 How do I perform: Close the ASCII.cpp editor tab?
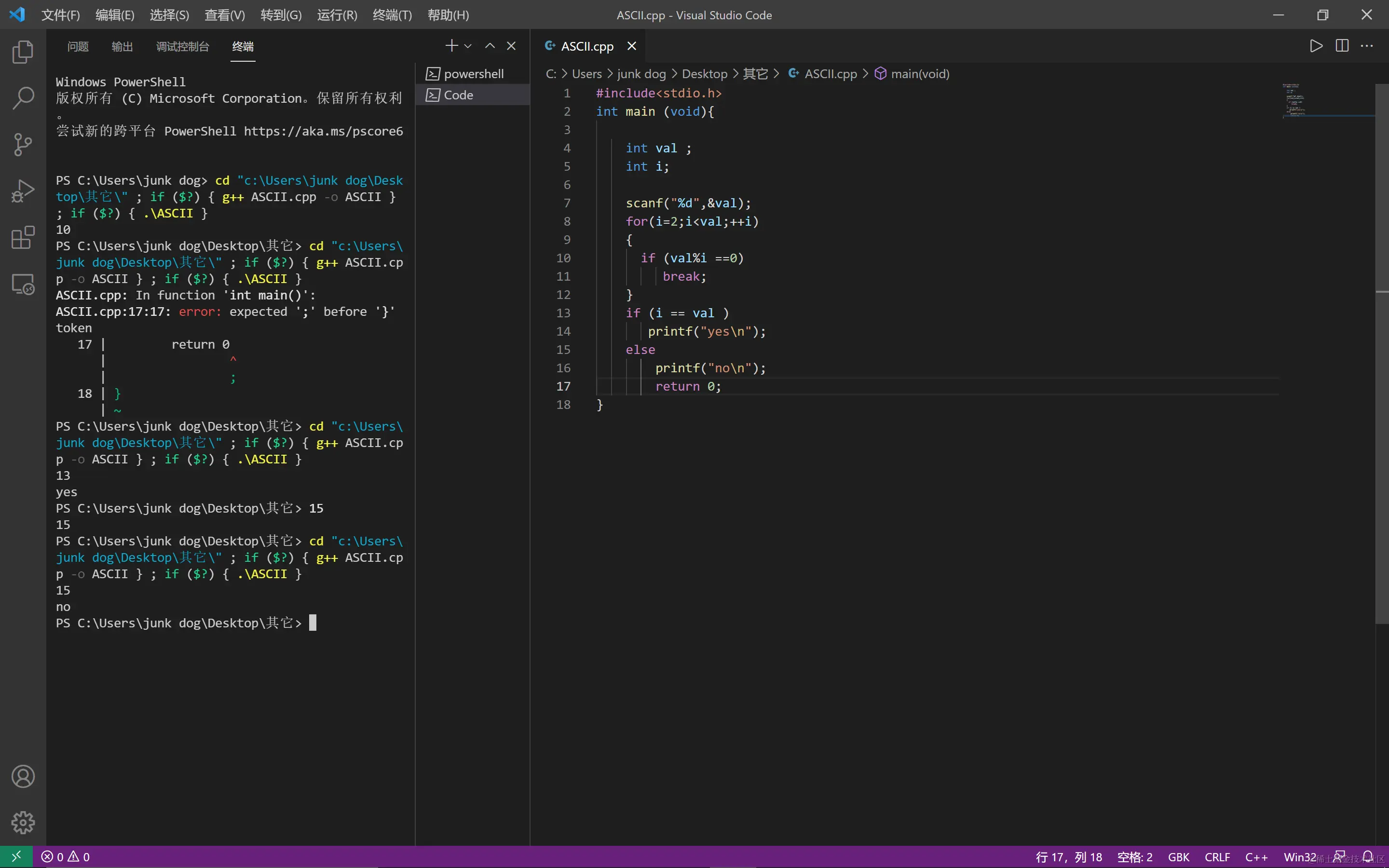click(x=631, y=46)
